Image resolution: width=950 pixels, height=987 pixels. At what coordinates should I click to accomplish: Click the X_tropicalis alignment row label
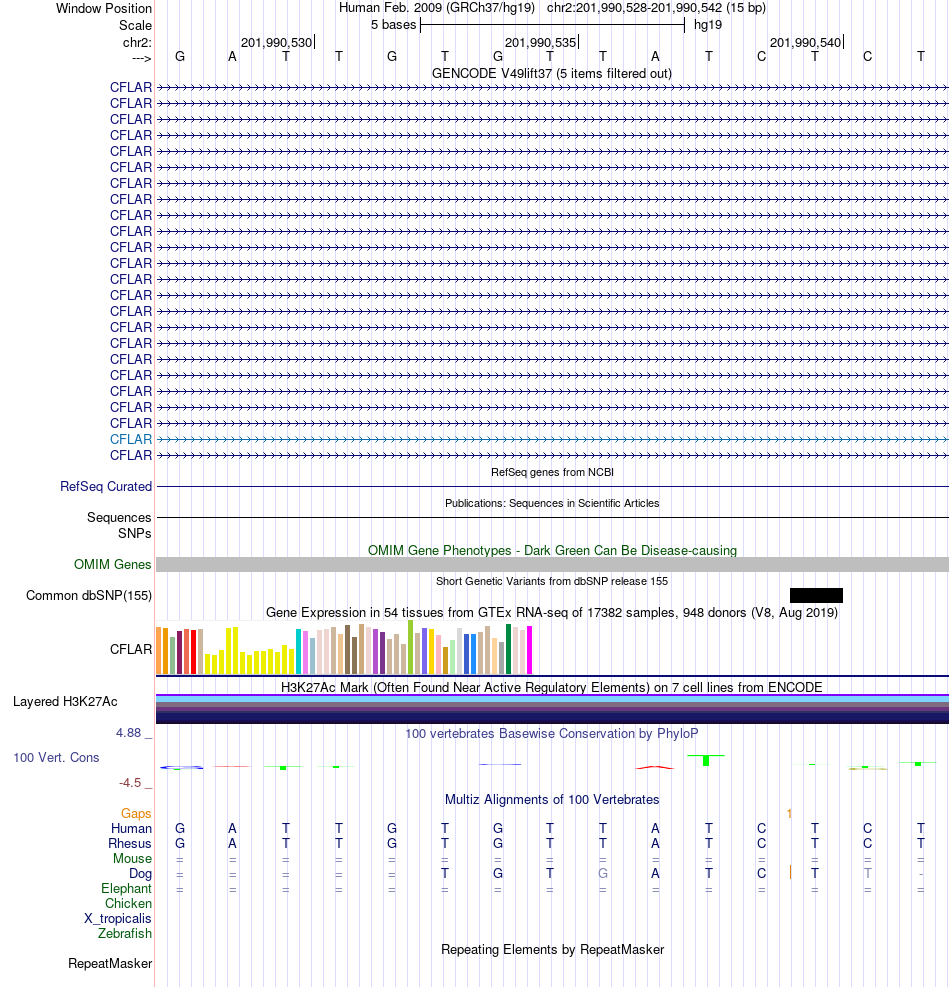(x=118, y=918)
